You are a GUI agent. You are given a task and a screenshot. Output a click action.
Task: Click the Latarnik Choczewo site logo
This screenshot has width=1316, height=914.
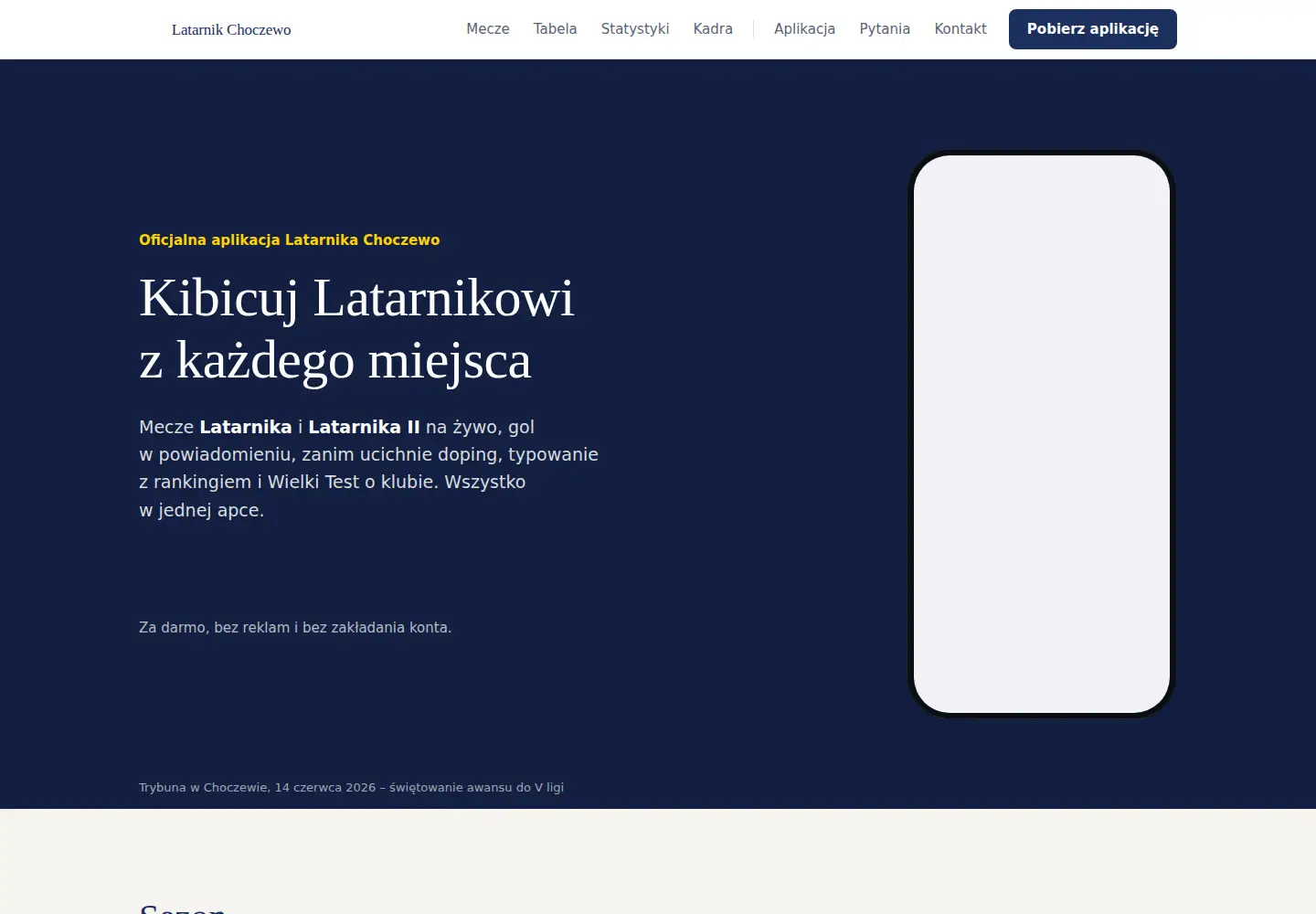point(231,29)
